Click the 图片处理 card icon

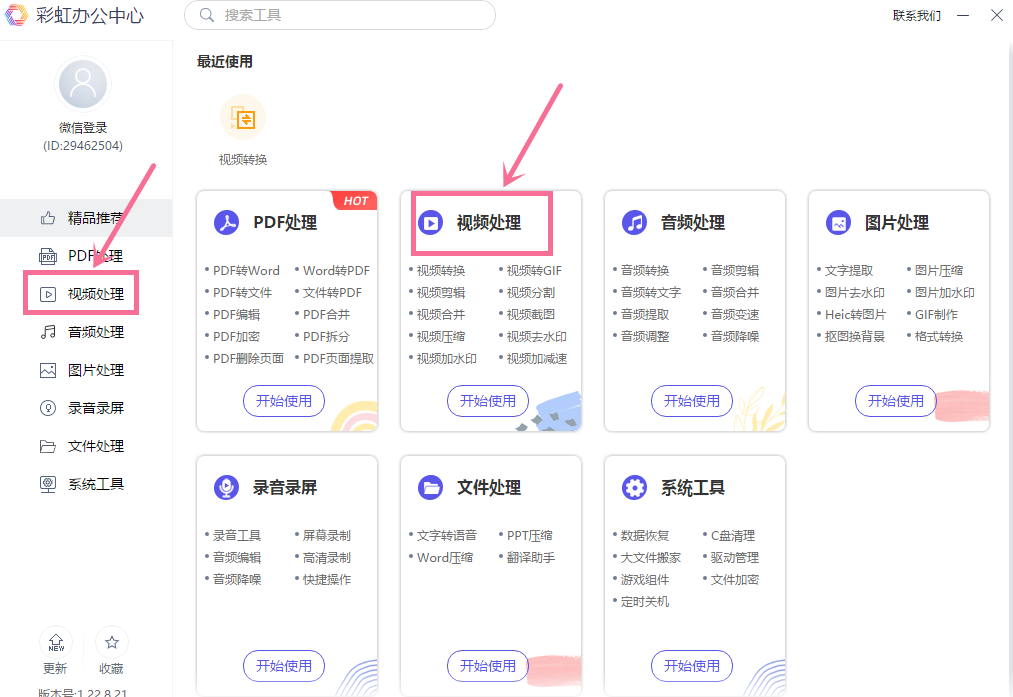(x=838, y=222)
